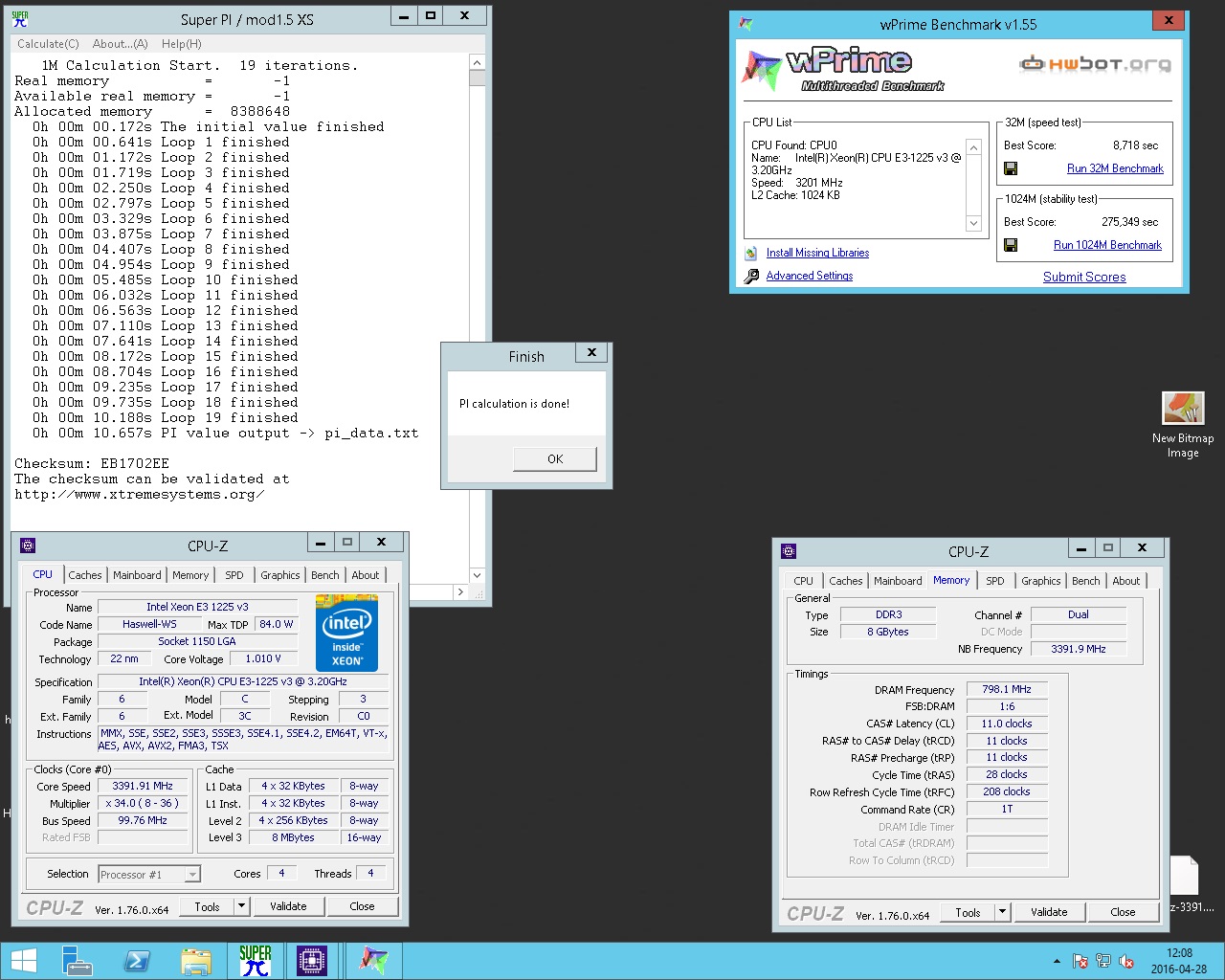
Task: Switch to Bench tab in left CPU-Z
Action: (325, 575)
